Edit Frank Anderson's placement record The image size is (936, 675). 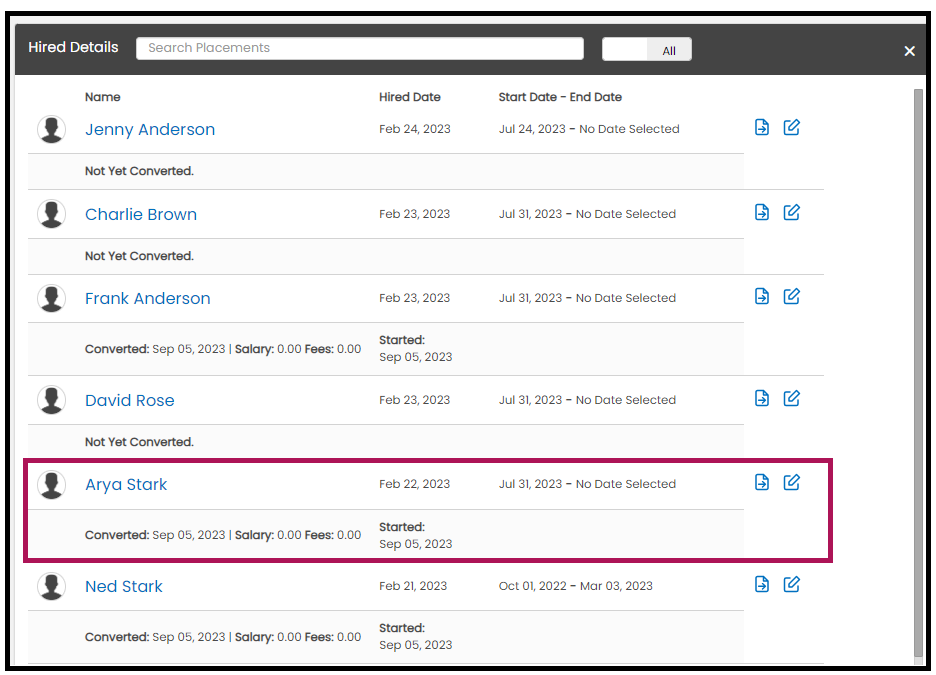tap(792, 296)
